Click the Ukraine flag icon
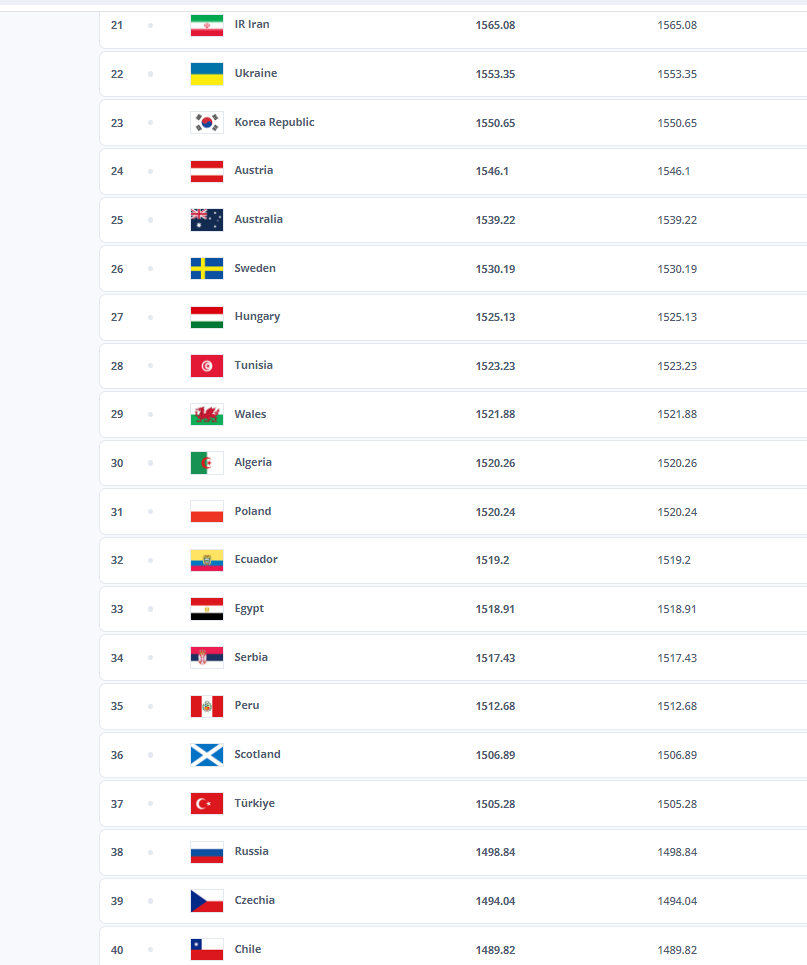The image size is (807, 965). coord(207,74)
